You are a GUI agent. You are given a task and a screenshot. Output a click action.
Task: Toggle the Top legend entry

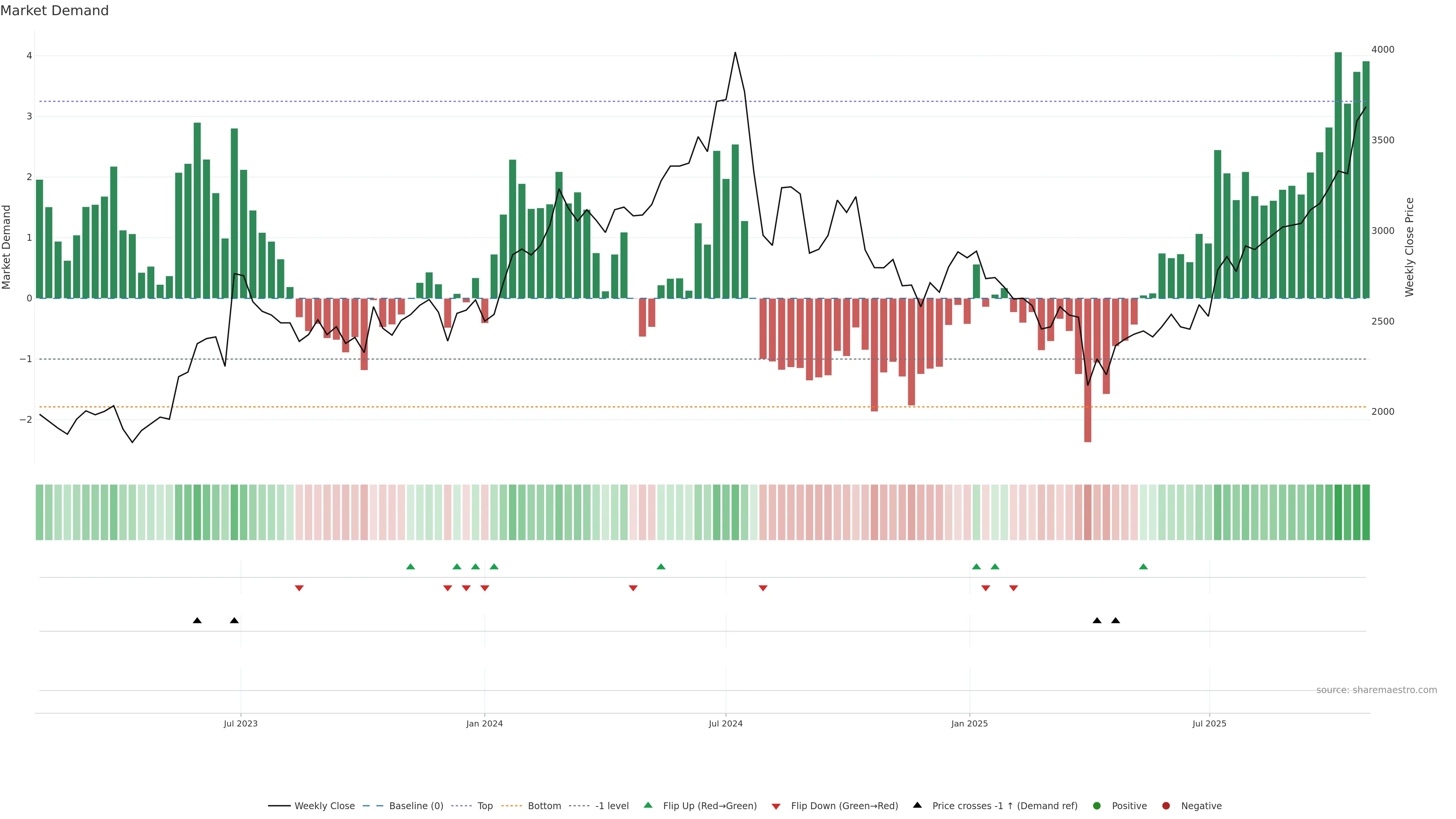pos(485,805)
